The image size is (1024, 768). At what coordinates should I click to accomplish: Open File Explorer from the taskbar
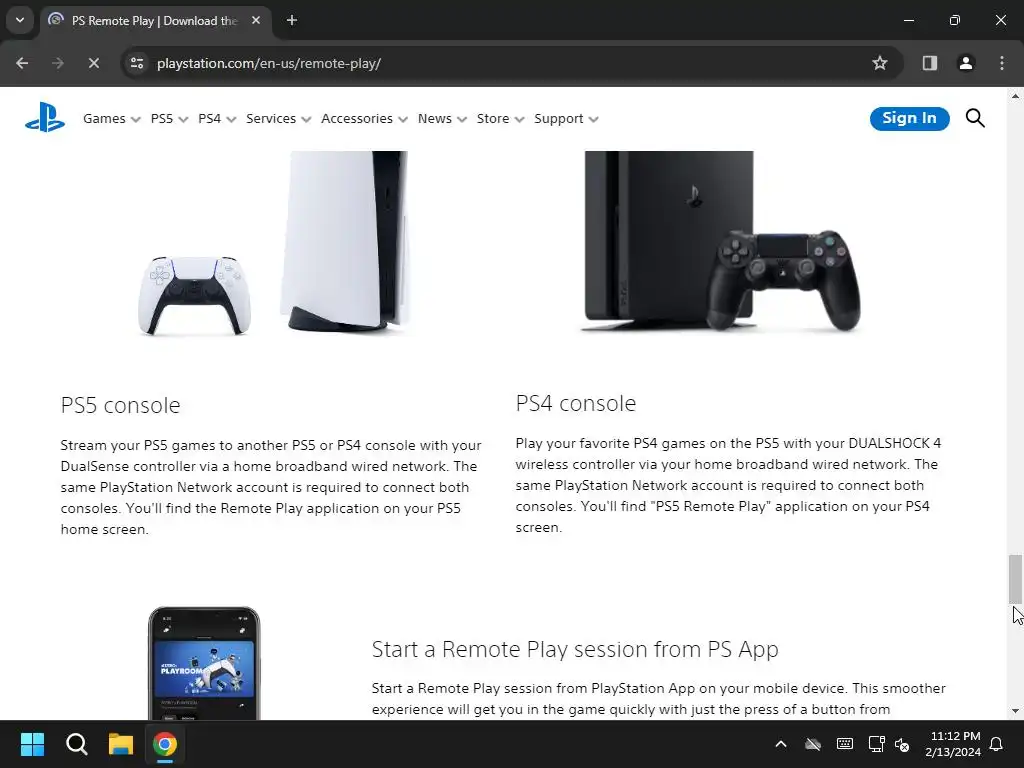(121, 744)
